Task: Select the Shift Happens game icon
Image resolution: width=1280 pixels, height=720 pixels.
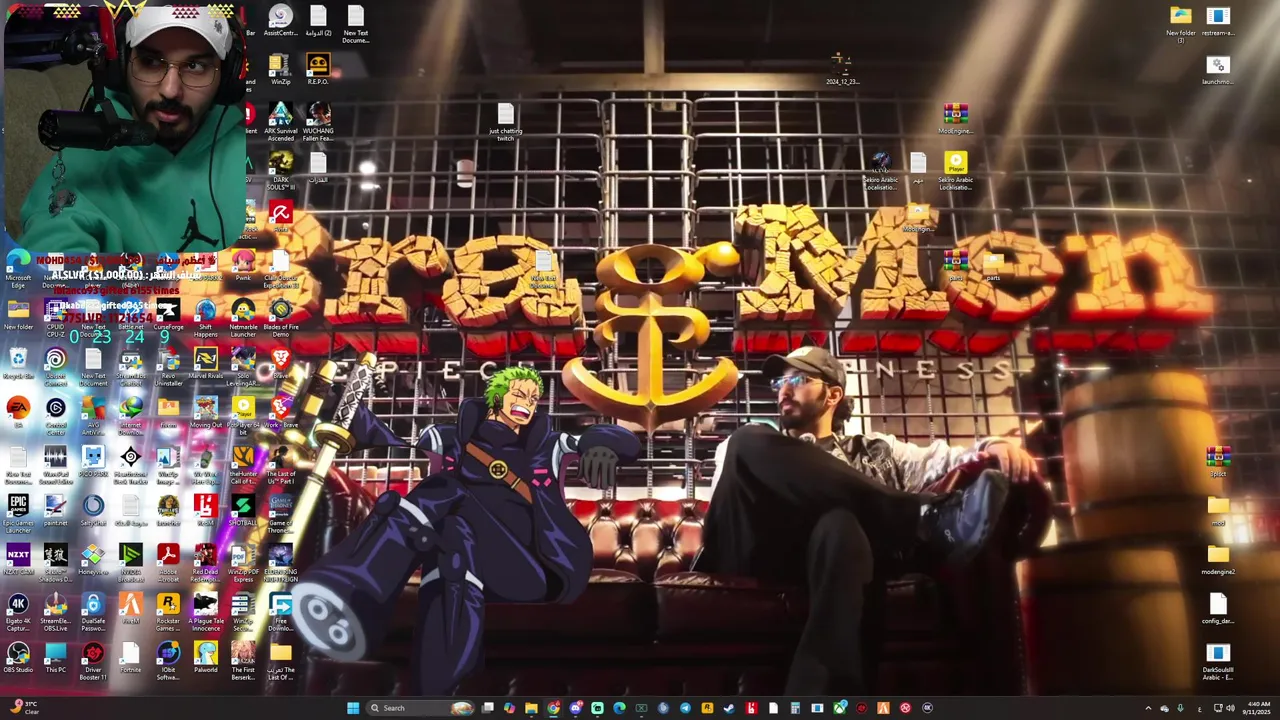Action: (205, 316)
